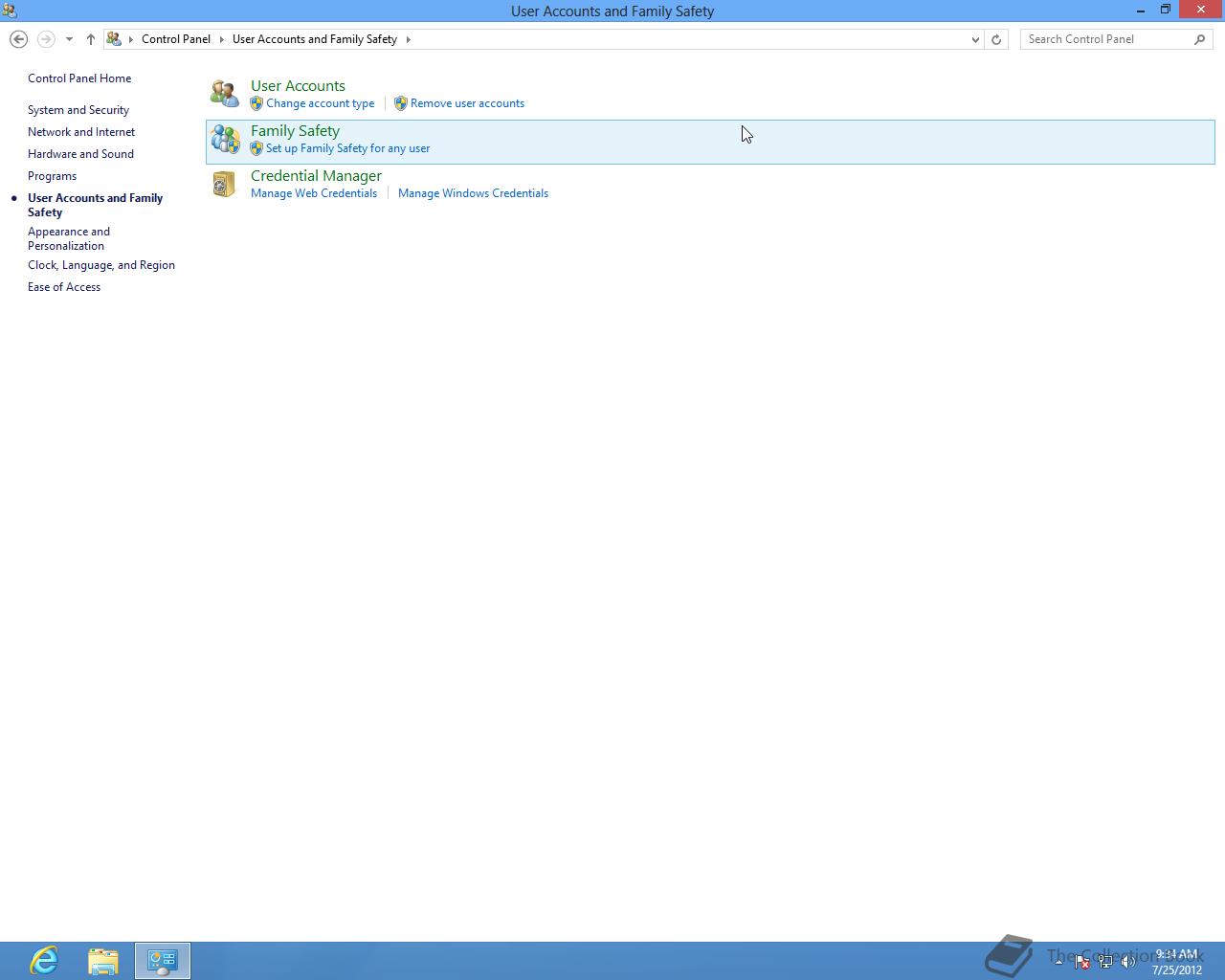Viewport: 1225px width, 980px height.
Task: Open Ease of Access category
Action: coord(64,287)
